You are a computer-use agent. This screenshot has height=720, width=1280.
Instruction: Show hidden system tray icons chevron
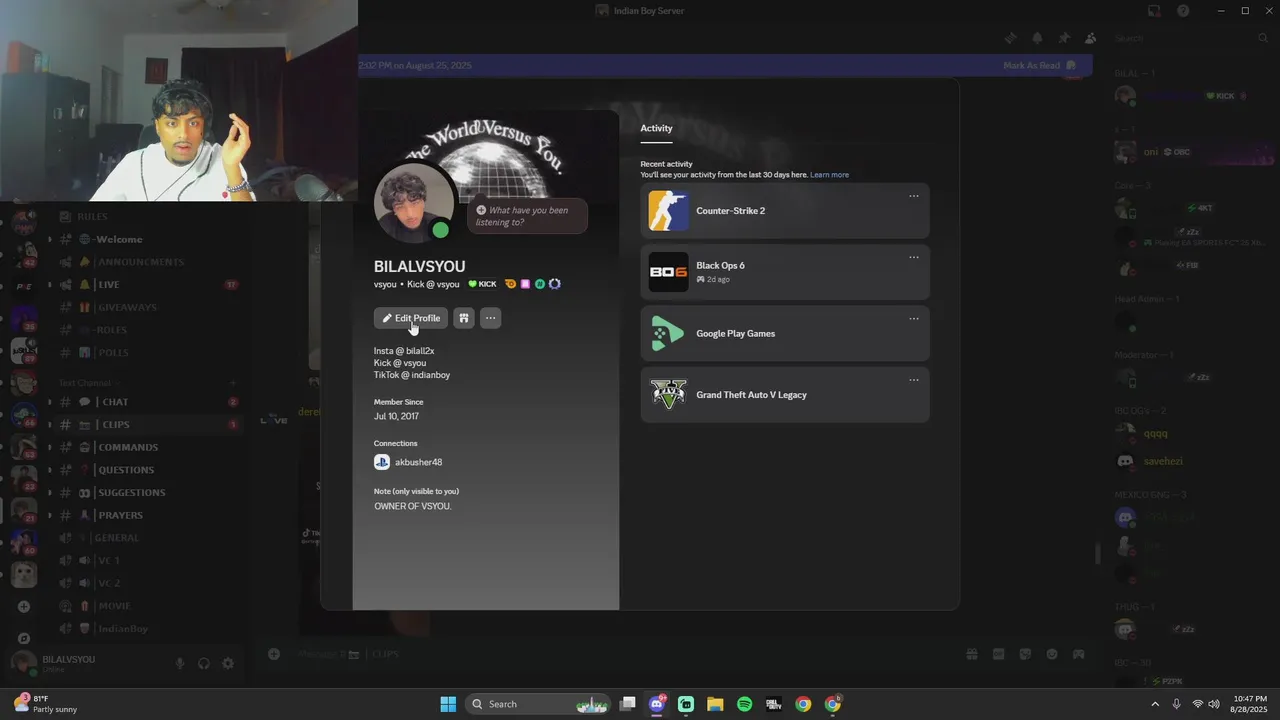pos(1155,704)
